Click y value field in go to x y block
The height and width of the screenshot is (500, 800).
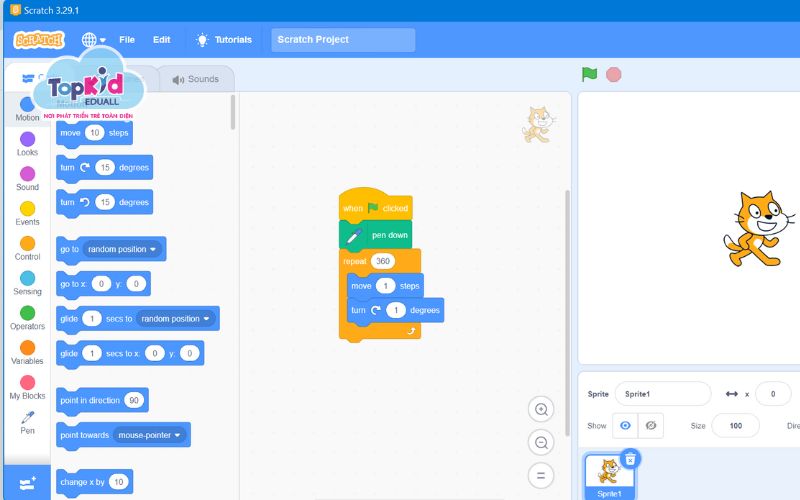coord(136,284)
